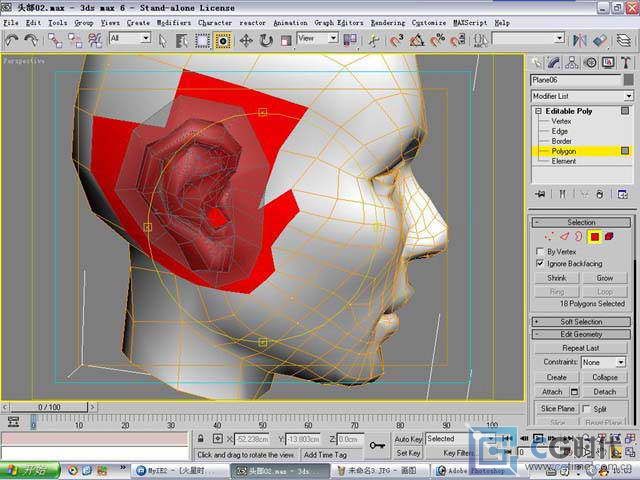The image size is (640, 480).
Task: Switch to the Display command panel
Action: tap(608, 62)
